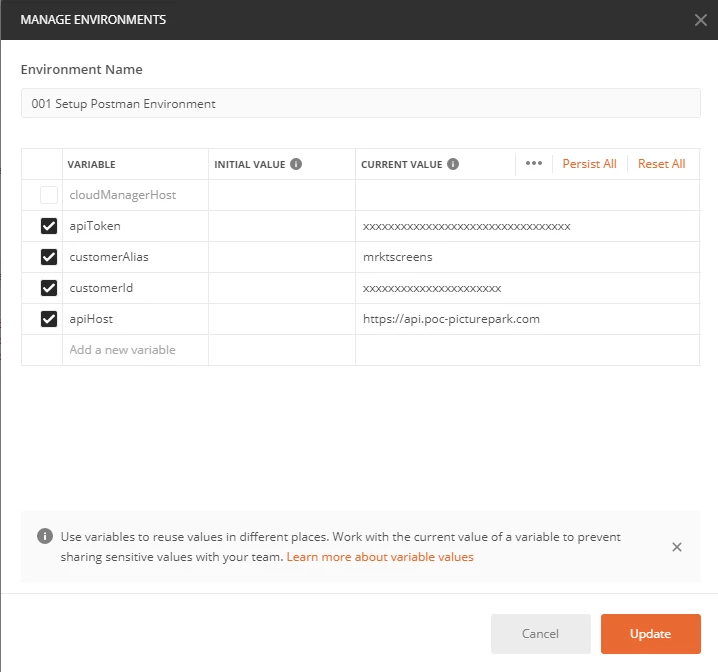Toggle the apiHost variable checkbox

(49, 319)
